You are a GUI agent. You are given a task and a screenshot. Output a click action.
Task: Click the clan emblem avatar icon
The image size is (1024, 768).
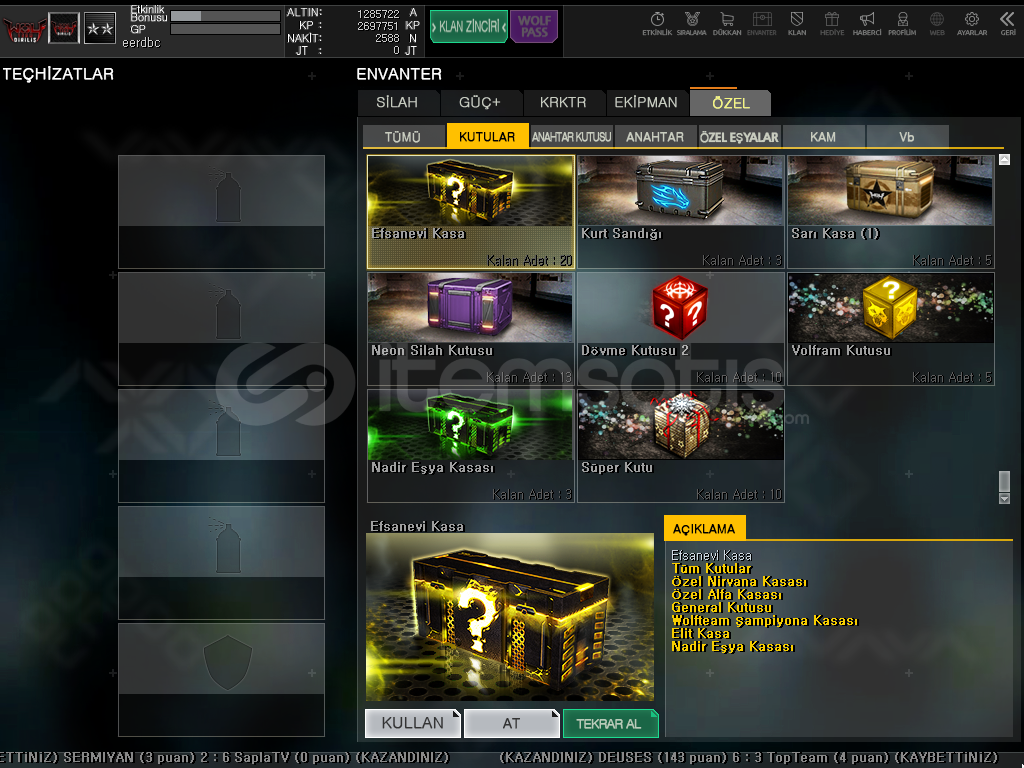point(64,29)
